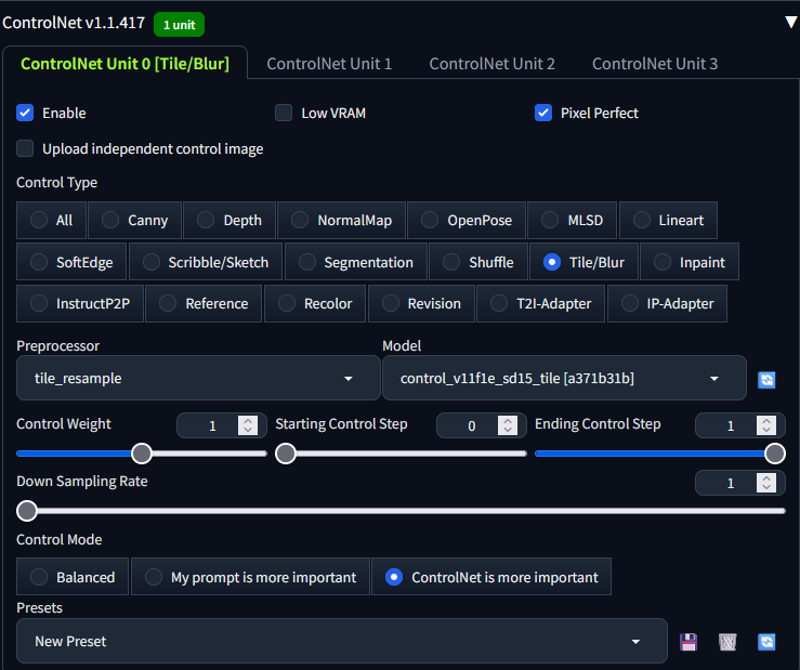
Task: Click the Ending Control Step slider handle
Action: [x=774, y=453]
